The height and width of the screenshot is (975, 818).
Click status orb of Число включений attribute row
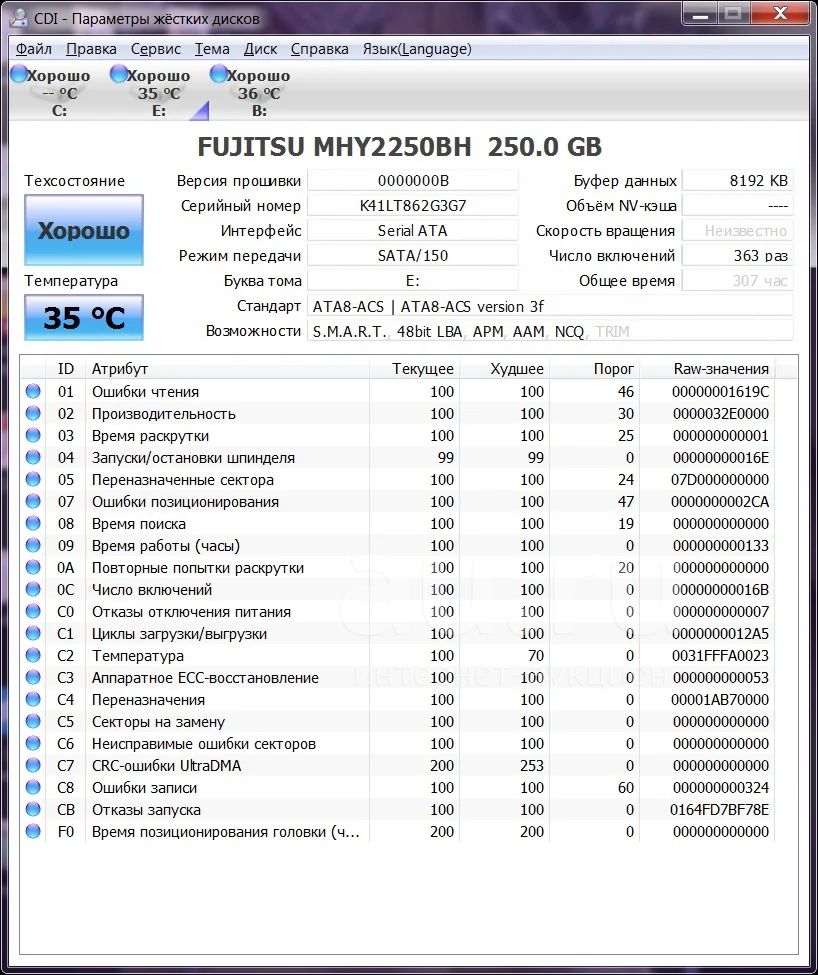coord(33,589)
